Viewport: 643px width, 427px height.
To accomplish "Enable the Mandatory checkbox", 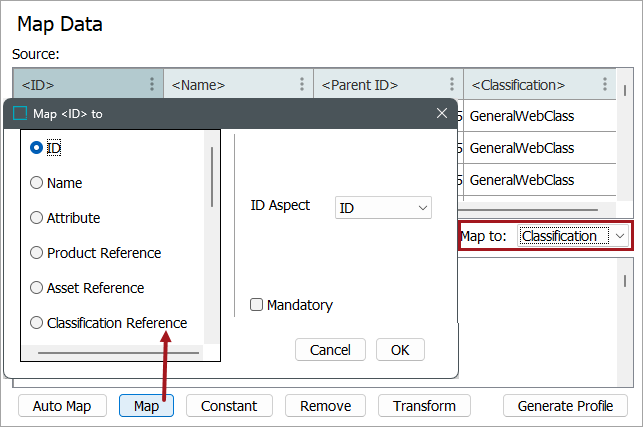I will click(257, 305).
